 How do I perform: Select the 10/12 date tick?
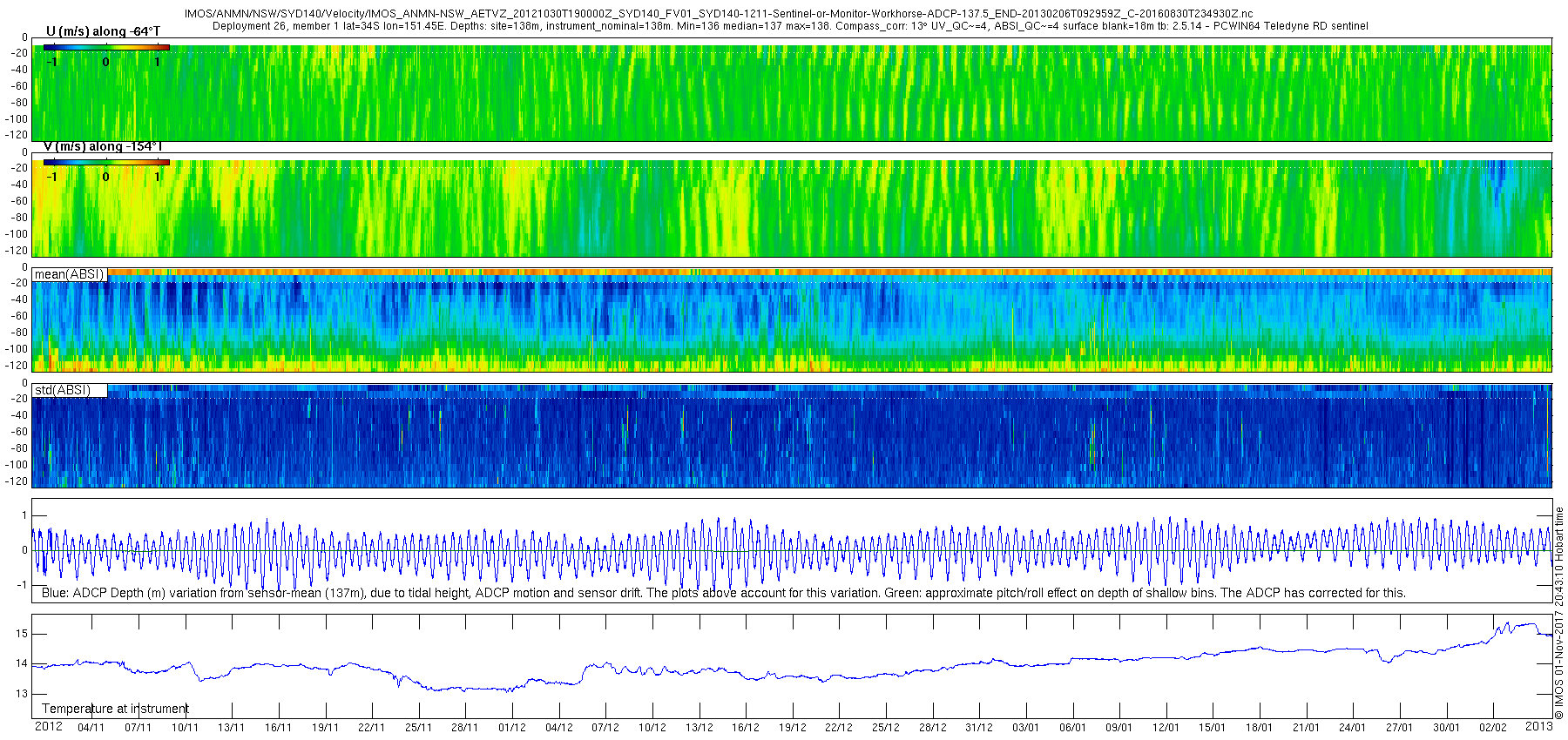[652, 728]
